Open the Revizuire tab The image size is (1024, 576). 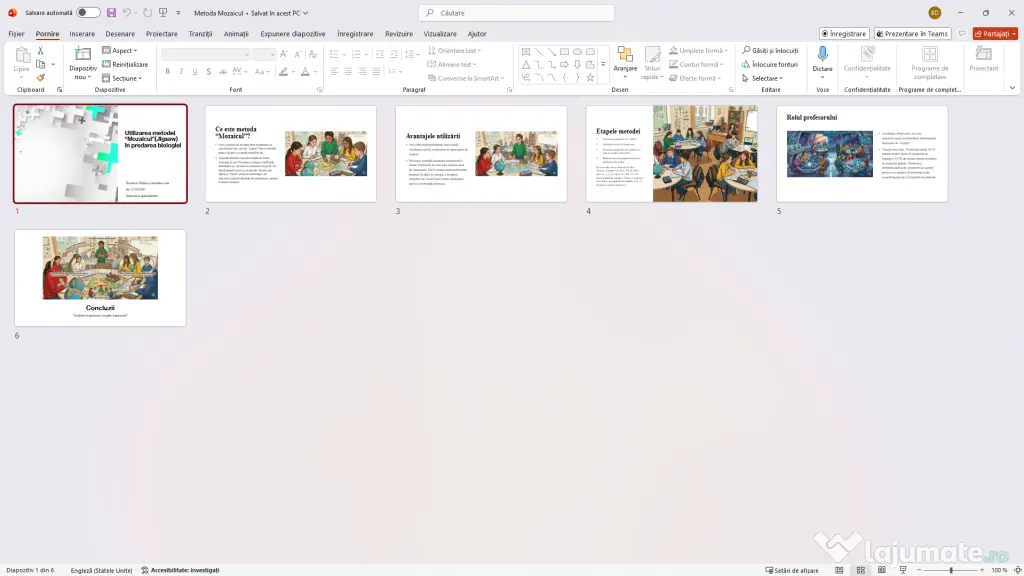398,34
